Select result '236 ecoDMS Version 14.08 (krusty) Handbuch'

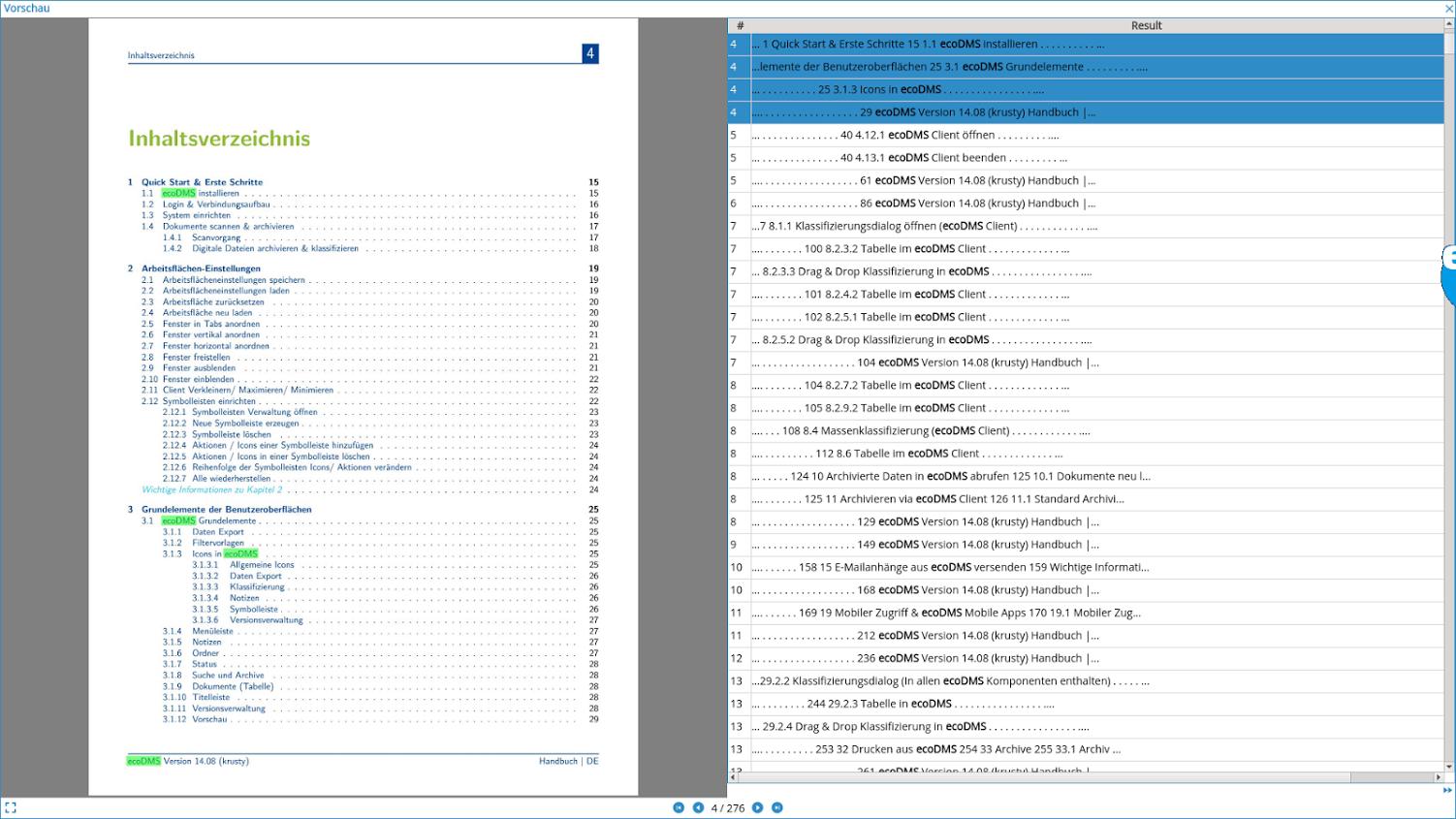[x=1086, y=659]
